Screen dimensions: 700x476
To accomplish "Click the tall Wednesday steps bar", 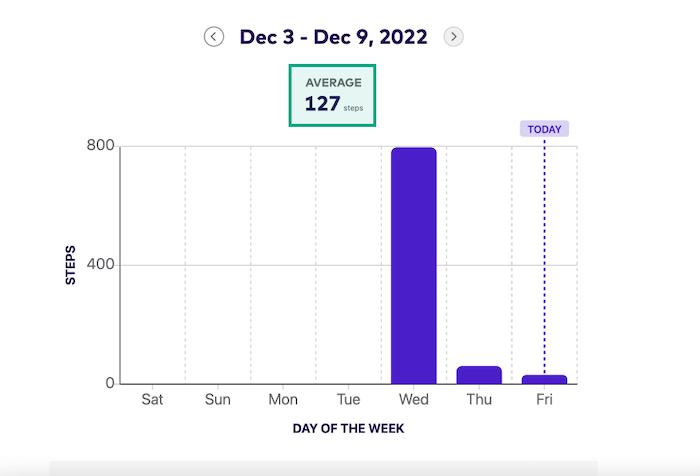I will 413,265.
